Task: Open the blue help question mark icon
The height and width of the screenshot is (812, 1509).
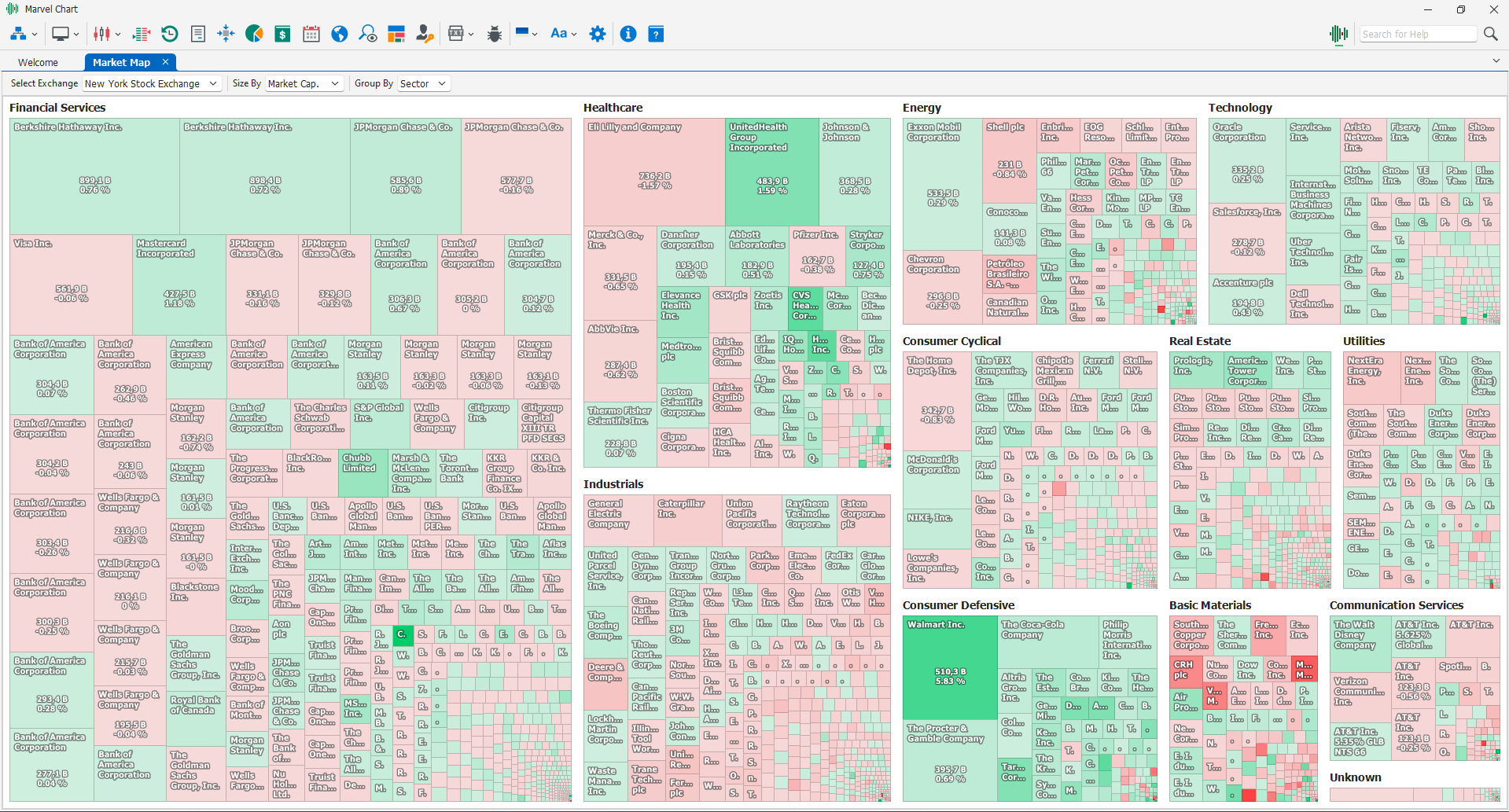Action: coord(656,34)
